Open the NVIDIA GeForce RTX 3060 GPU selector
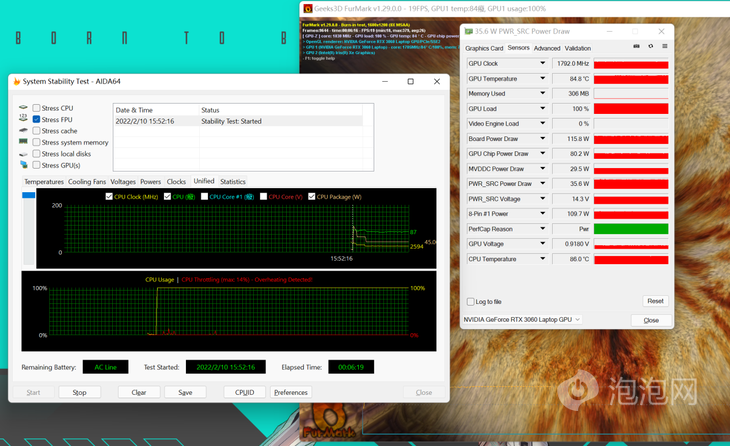This screenshot has height=446, width=730. coord(522,320)
